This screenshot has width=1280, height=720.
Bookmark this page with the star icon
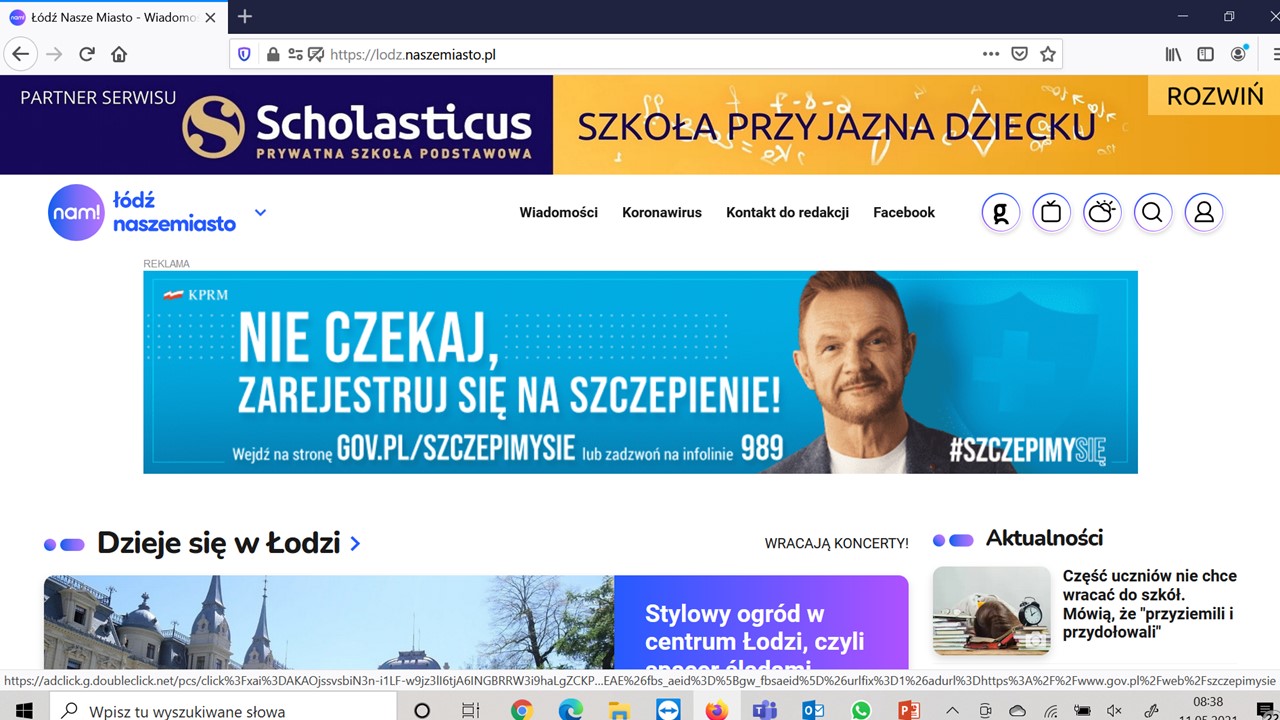tap(1047, 54)
